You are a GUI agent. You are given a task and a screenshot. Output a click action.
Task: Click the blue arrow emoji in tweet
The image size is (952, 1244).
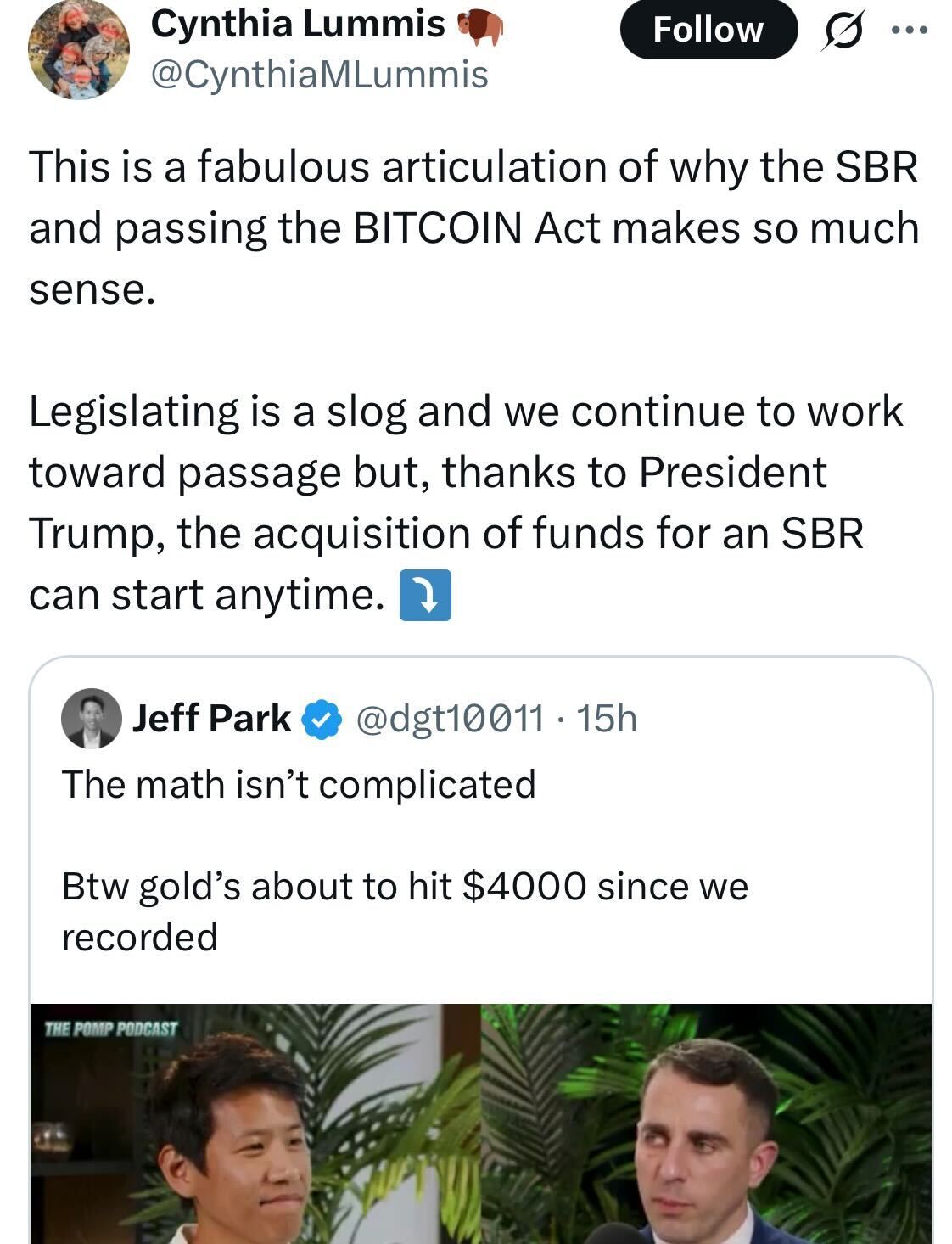point(425,596)
